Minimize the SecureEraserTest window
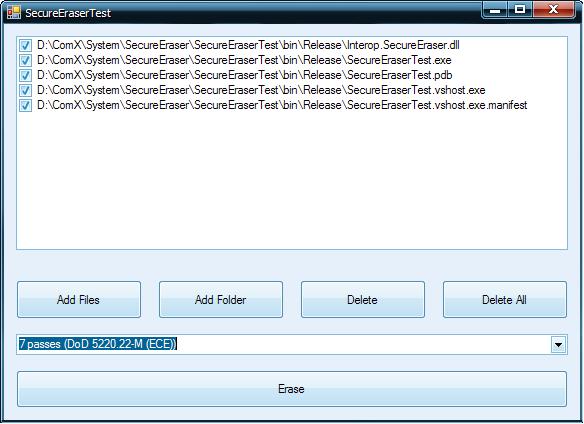 click(495, 10)
